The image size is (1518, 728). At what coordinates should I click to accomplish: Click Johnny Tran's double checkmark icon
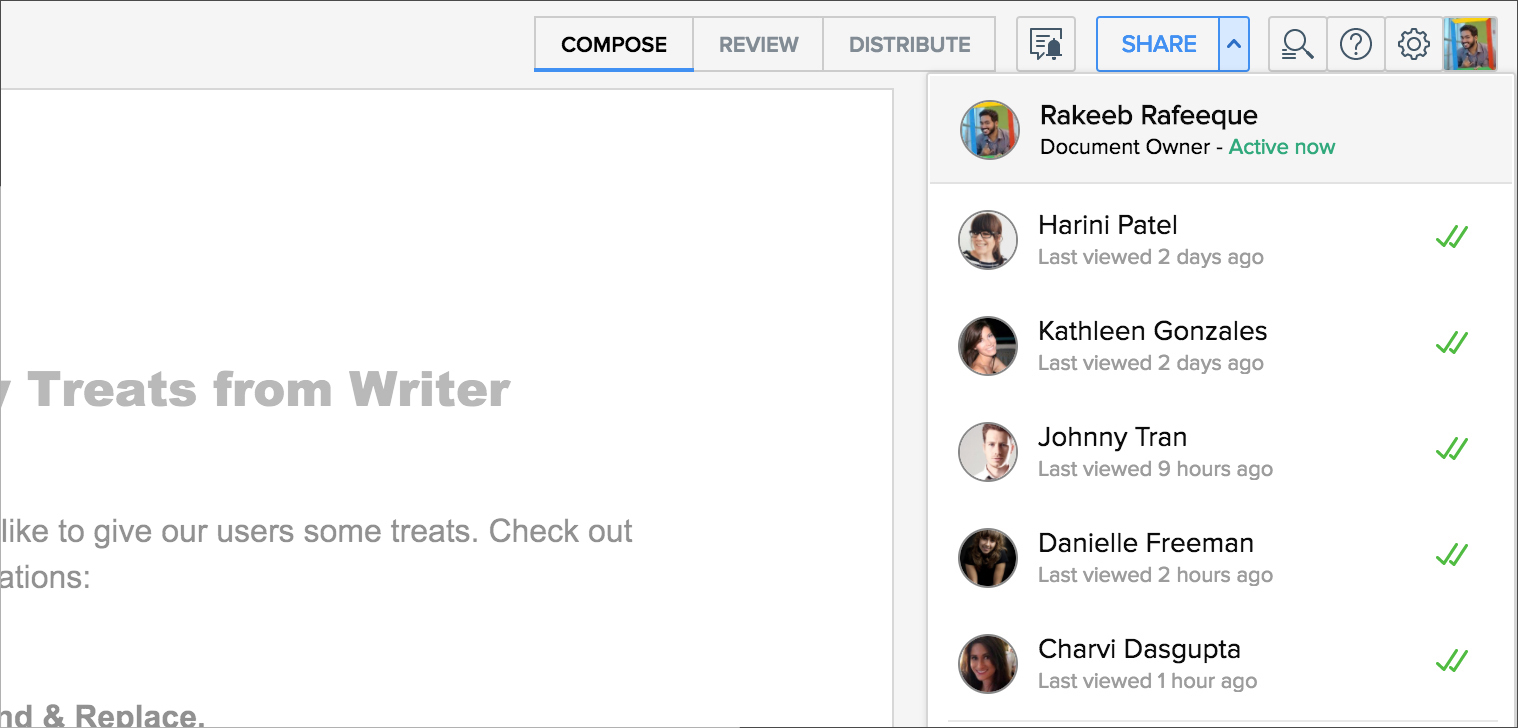(1451, 450)
